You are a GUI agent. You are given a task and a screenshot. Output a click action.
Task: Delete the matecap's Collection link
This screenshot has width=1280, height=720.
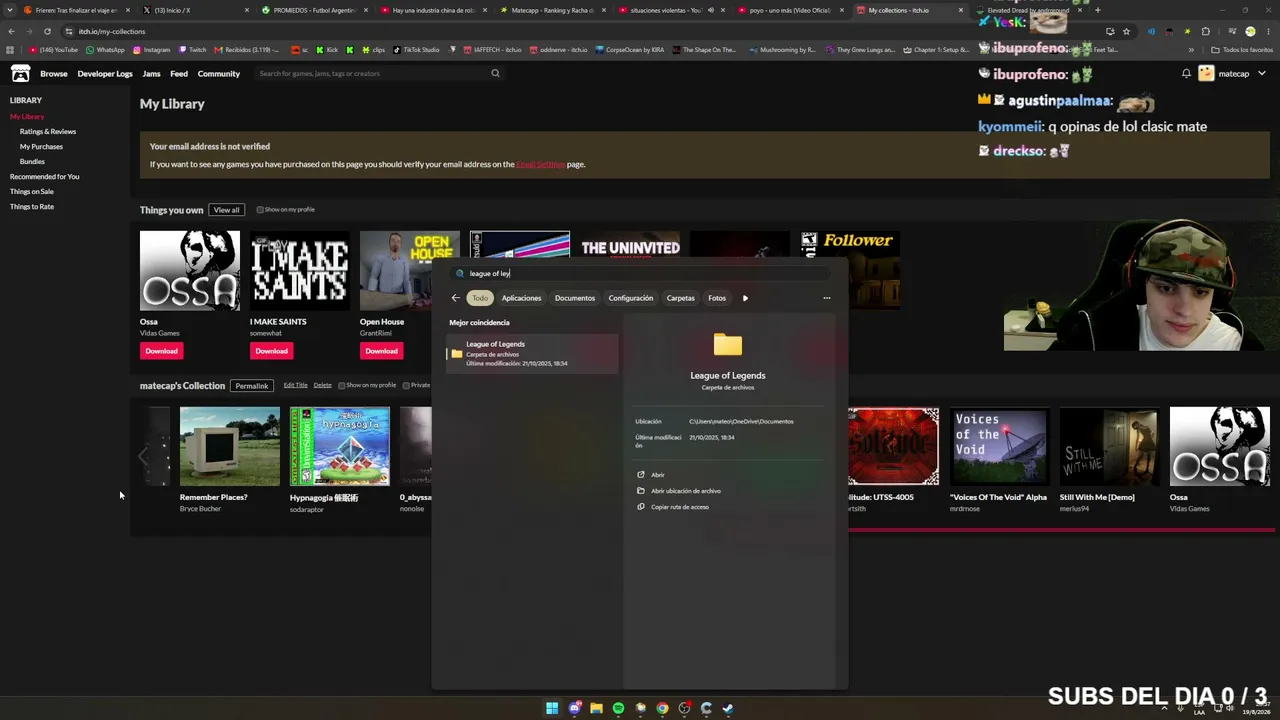(322, 385)
